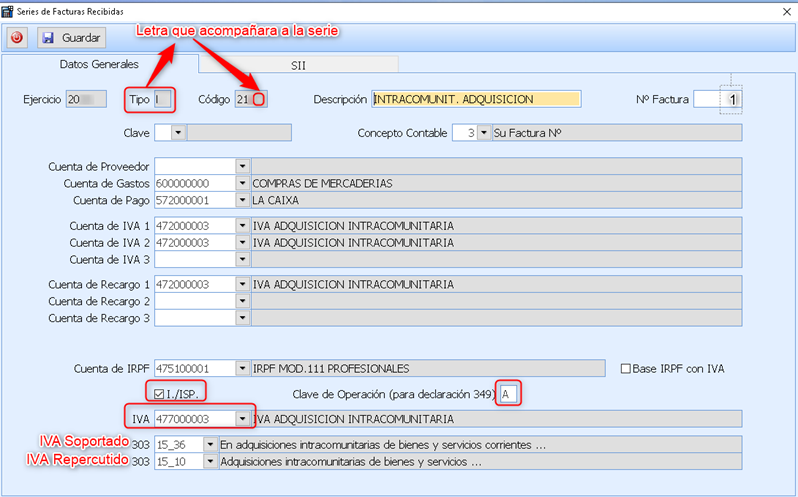
Task: Open the Cuenta de Gastos dropdown arrow
Action: [x=242, y=183]
